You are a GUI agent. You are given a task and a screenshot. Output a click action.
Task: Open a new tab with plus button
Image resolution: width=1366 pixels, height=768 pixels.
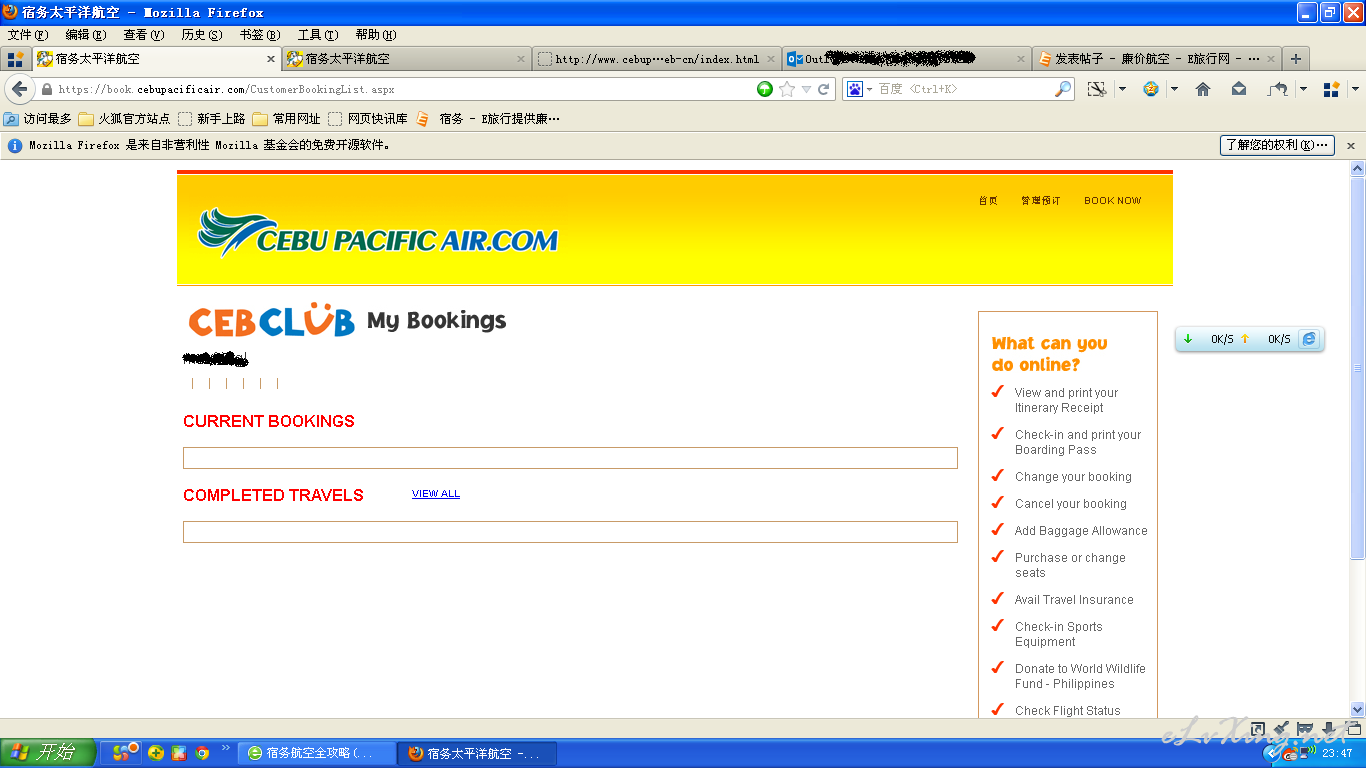1296,59
